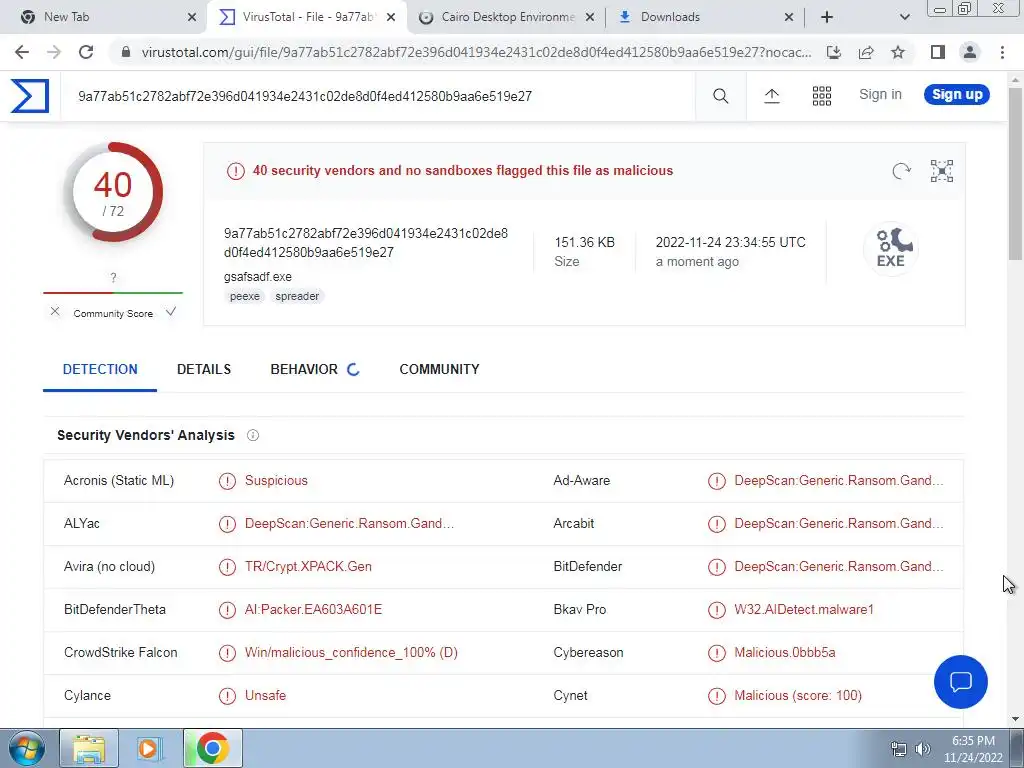Click the hash search input field

pyautogui.click(x=377, y=96)
